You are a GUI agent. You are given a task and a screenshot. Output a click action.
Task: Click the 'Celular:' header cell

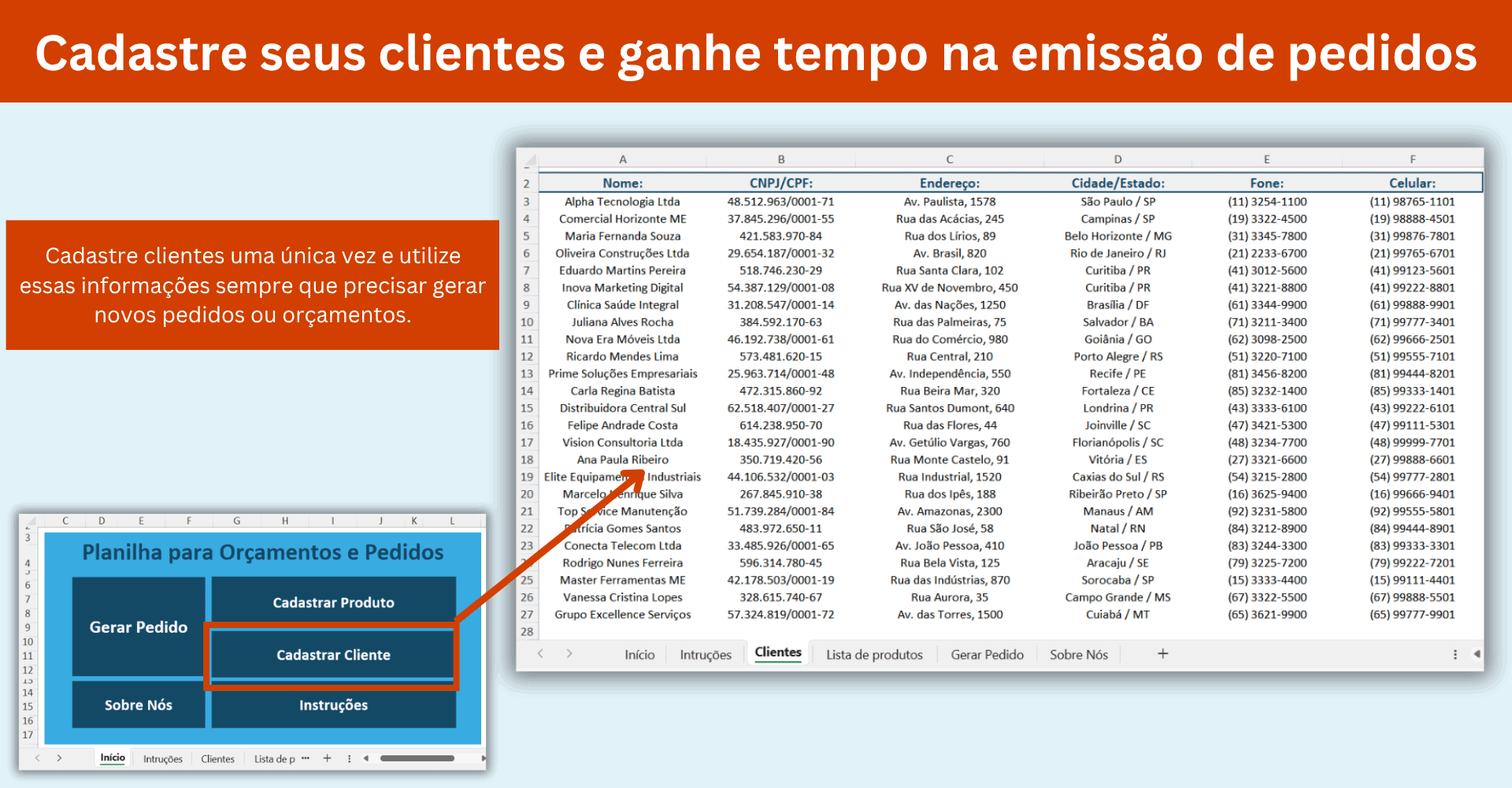[x=1413, y=183]
